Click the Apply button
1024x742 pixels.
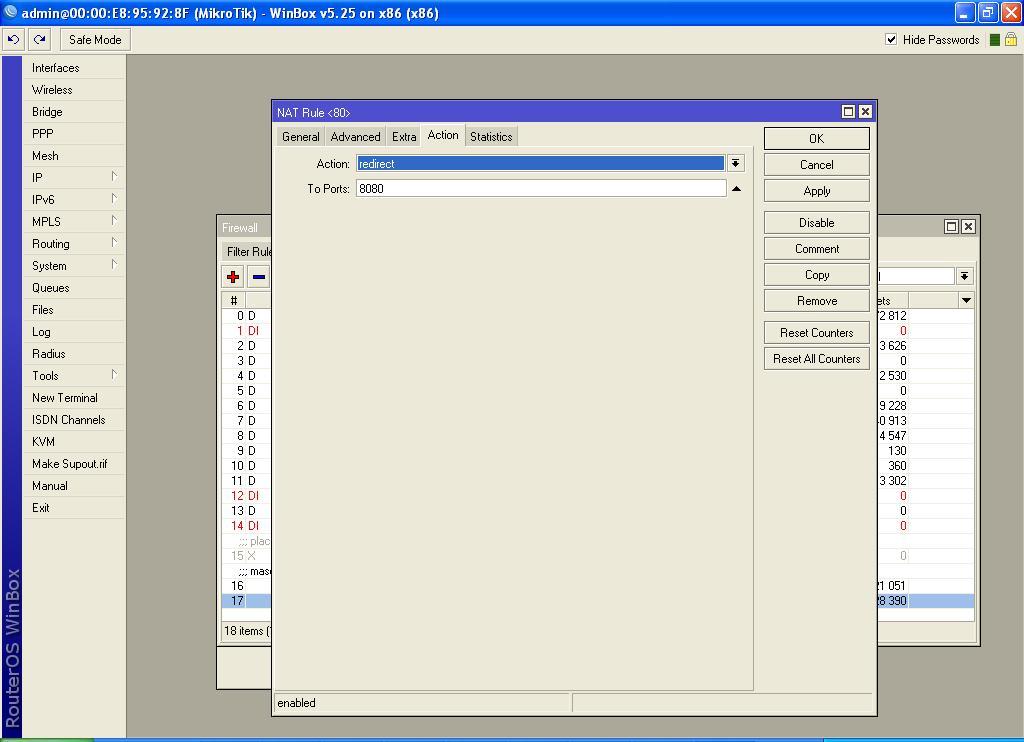tap(816, 191)
